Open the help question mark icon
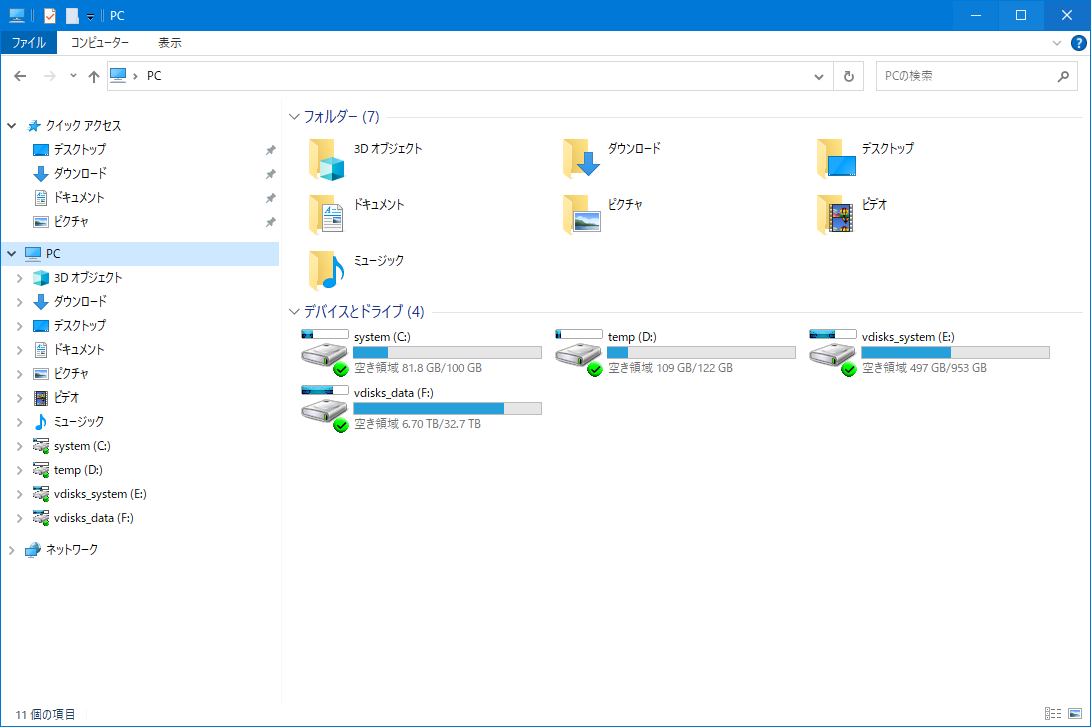 tap(1078, 43)
